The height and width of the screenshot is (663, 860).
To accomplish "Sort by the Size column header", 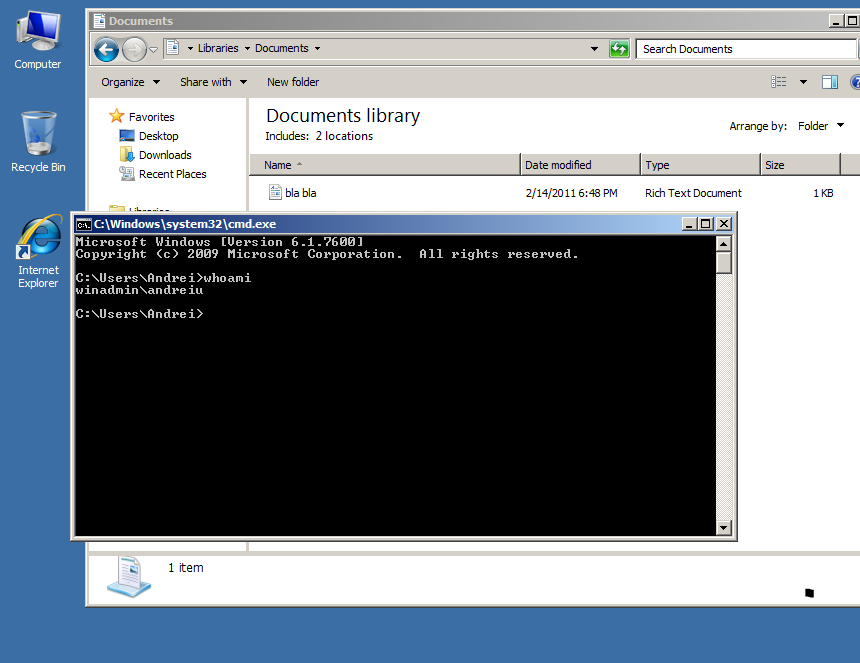I will pyautogui.click(x=800, y=165).
